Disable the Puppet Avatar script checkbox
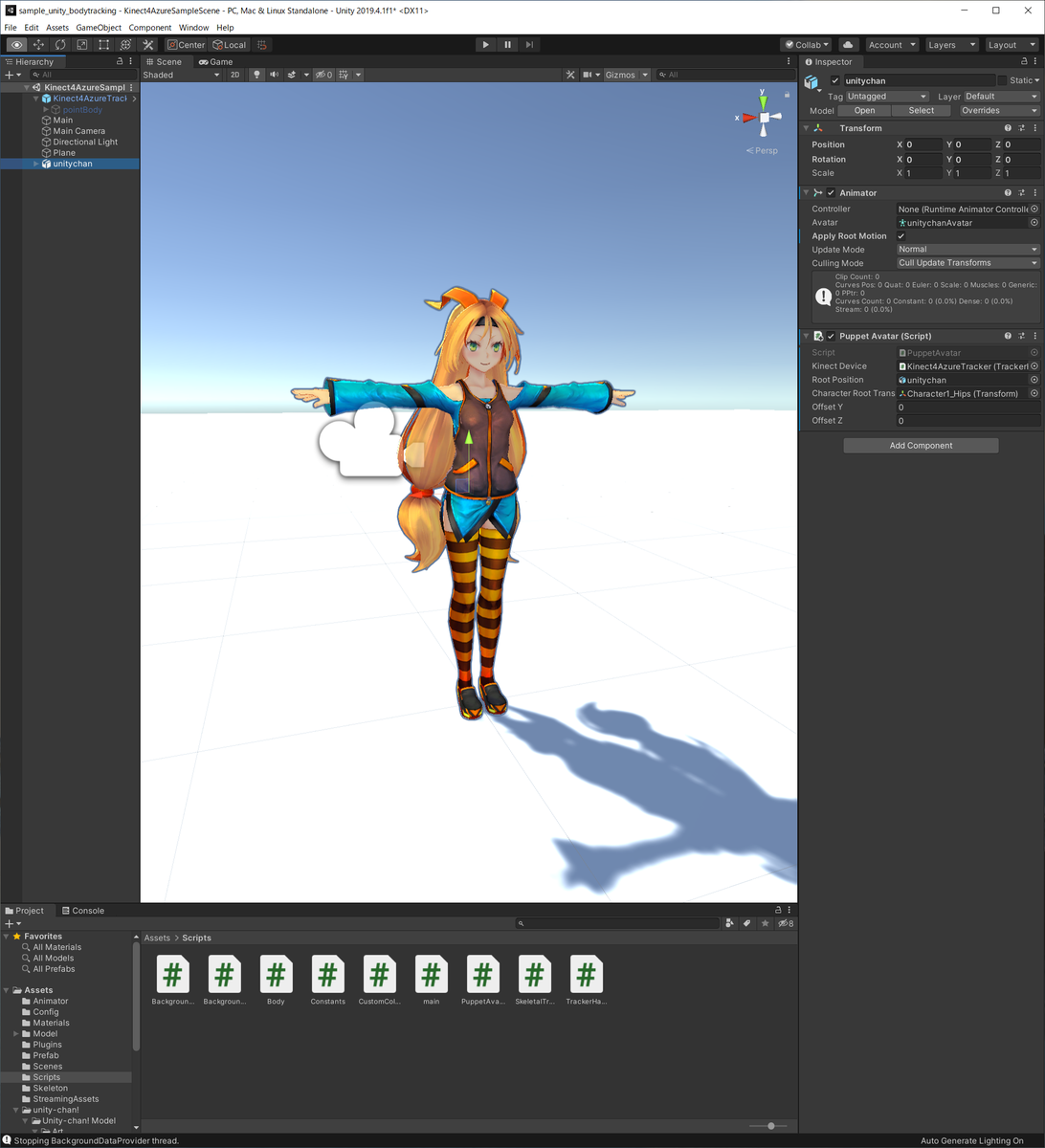Viewport: 1045px width, 1148px height. coord(831,336)
